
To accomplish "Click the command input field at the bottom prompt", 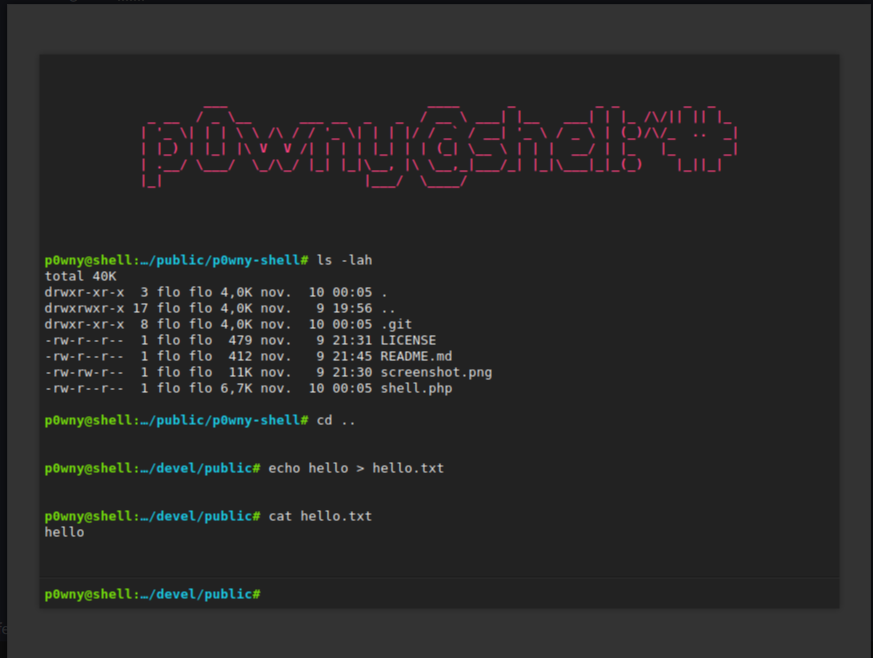I will [548, 594].
